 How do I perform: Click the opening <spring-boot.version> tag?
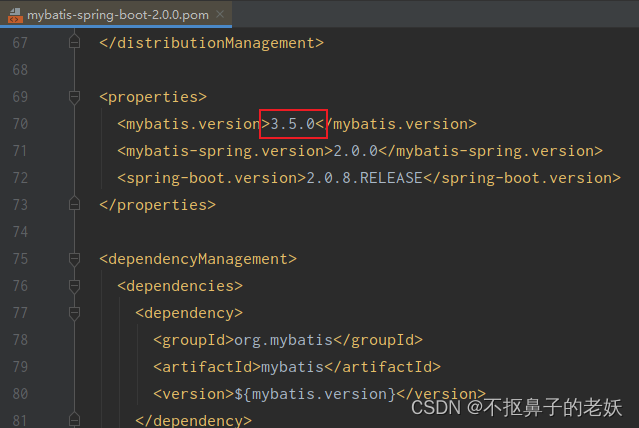[212, 178]
